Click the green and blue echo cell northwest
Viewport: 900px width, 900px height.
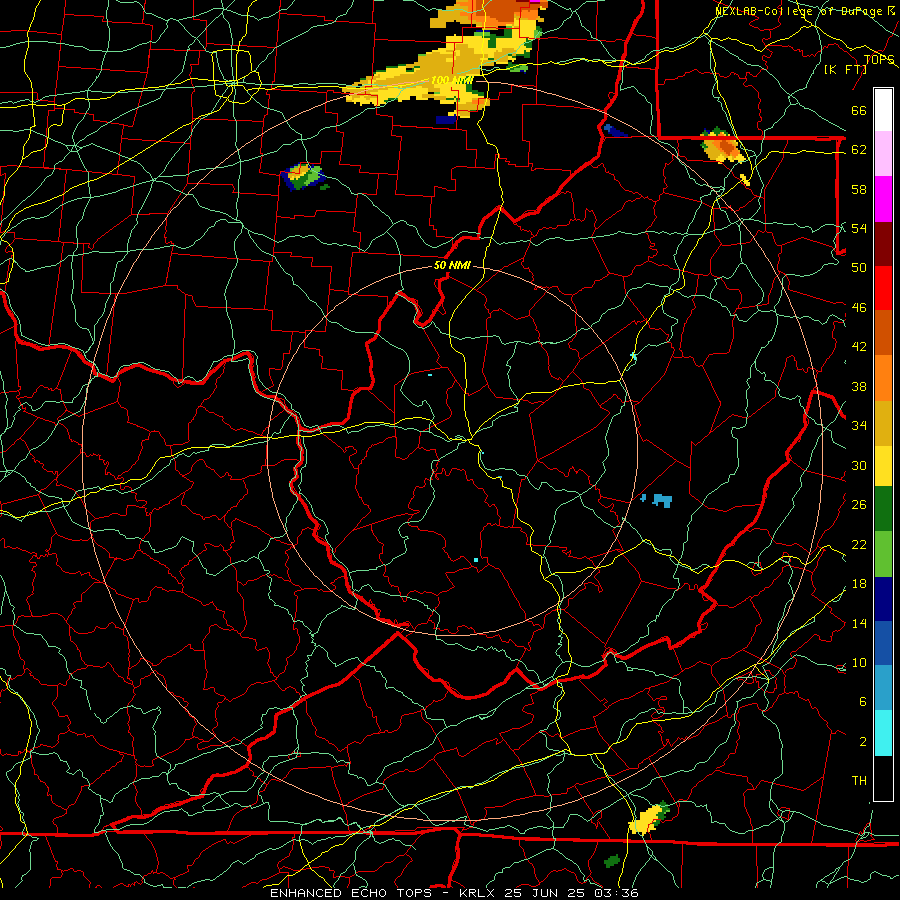pos(302,176)
